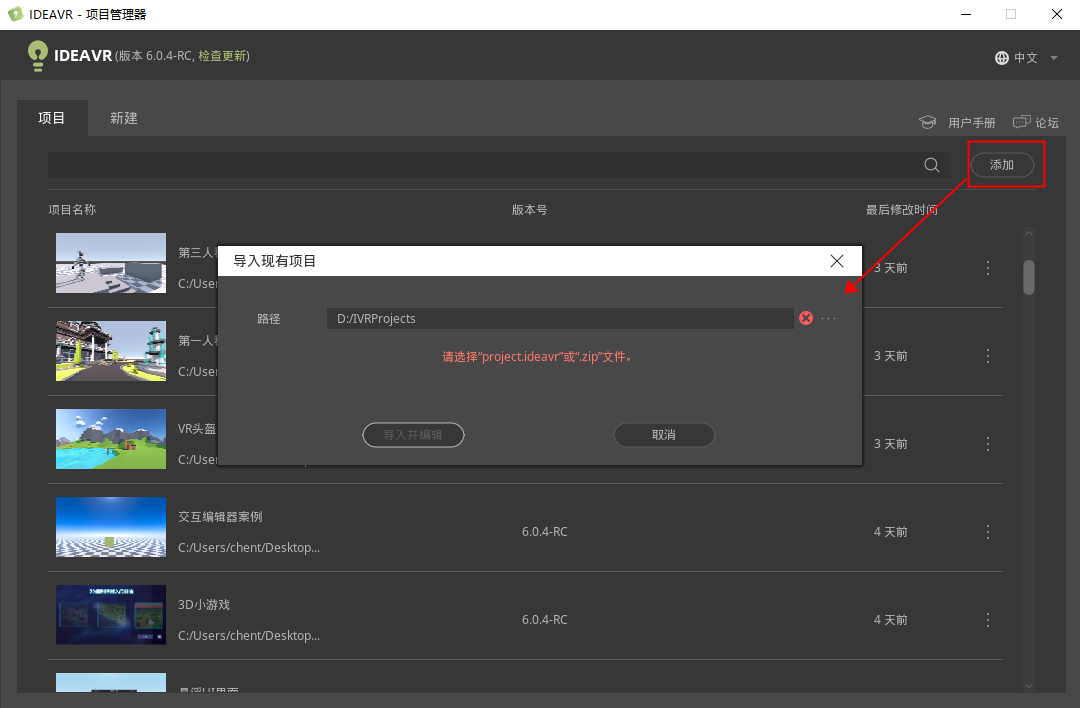Click version 6.0.4-RC of 3D小游戏
The width and height of the screenshot is (1080, 708).
tap(545, 620)
